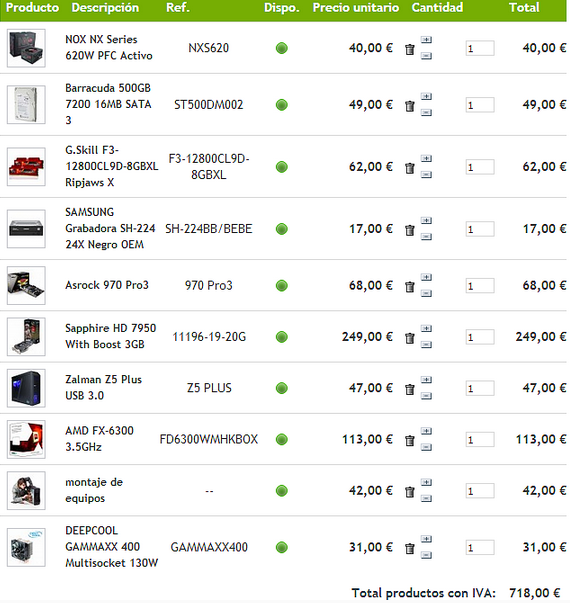The width and height of the screenshot is (570, 603).
Task: Click trash icon for G.Skill Ripjaws X
Action: tap(410, 168)
